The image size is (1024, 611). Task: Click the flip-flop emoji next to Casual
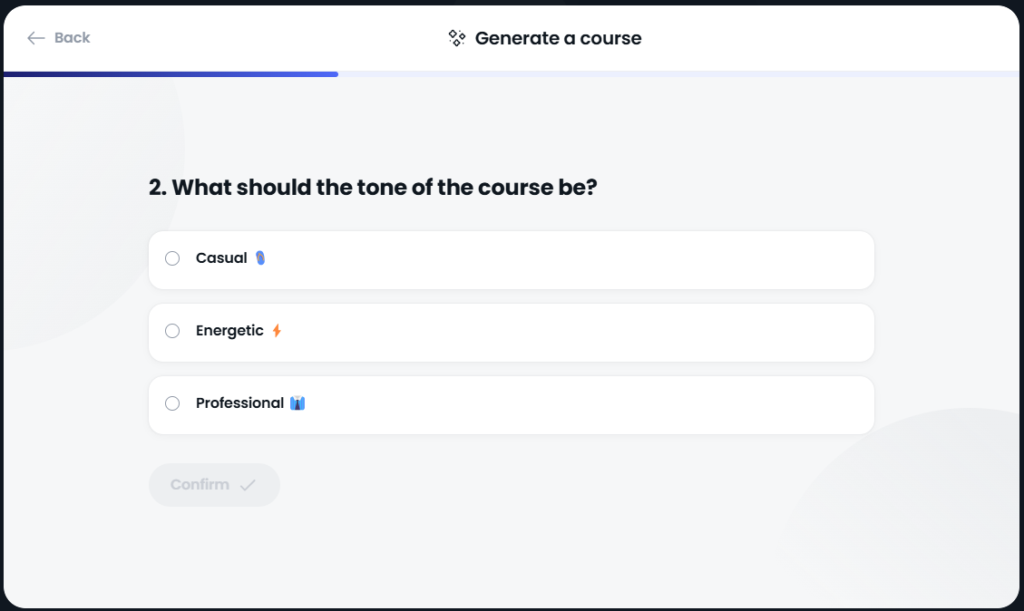261,258
